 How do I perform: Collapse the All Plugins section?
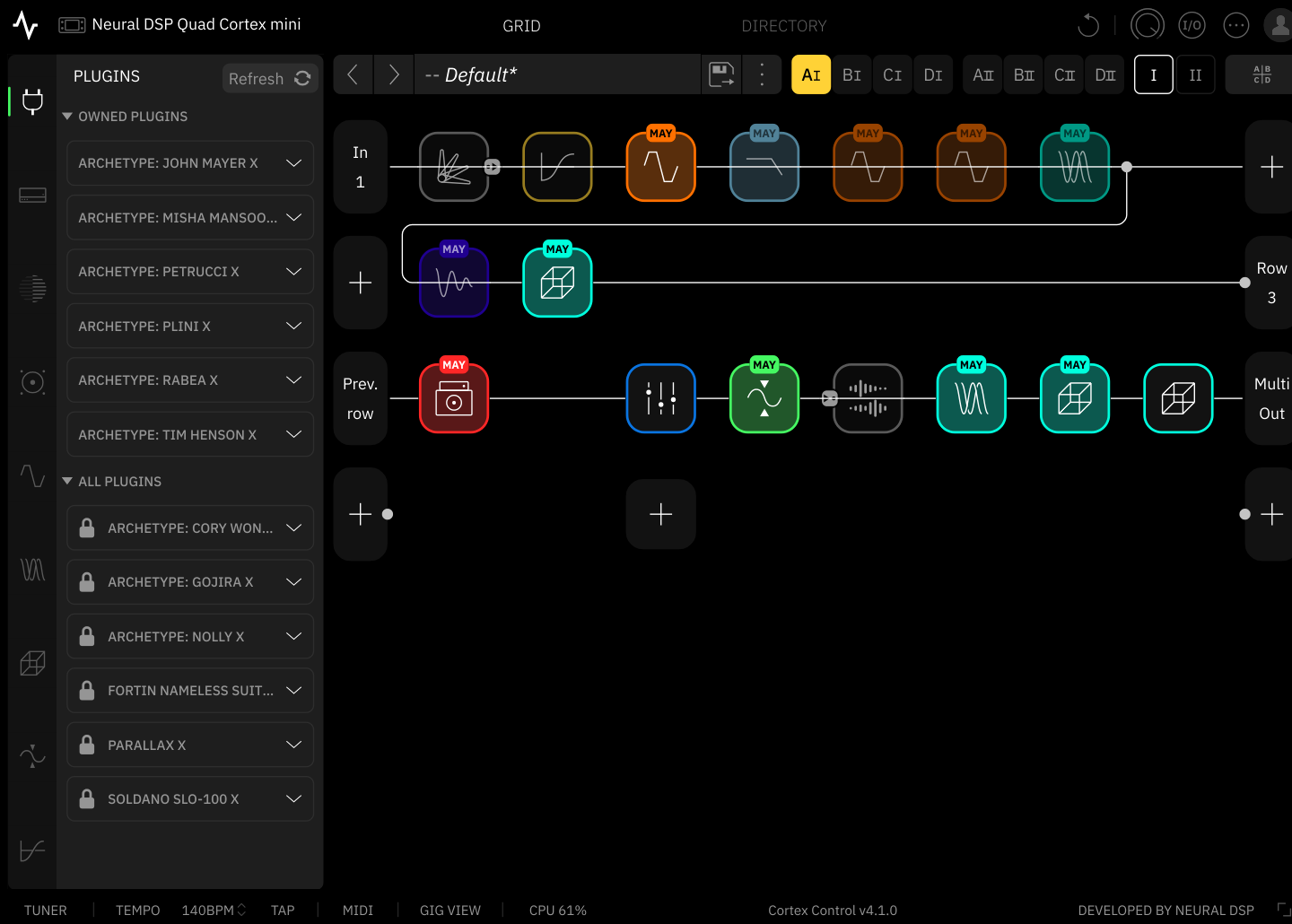[66, 482]
